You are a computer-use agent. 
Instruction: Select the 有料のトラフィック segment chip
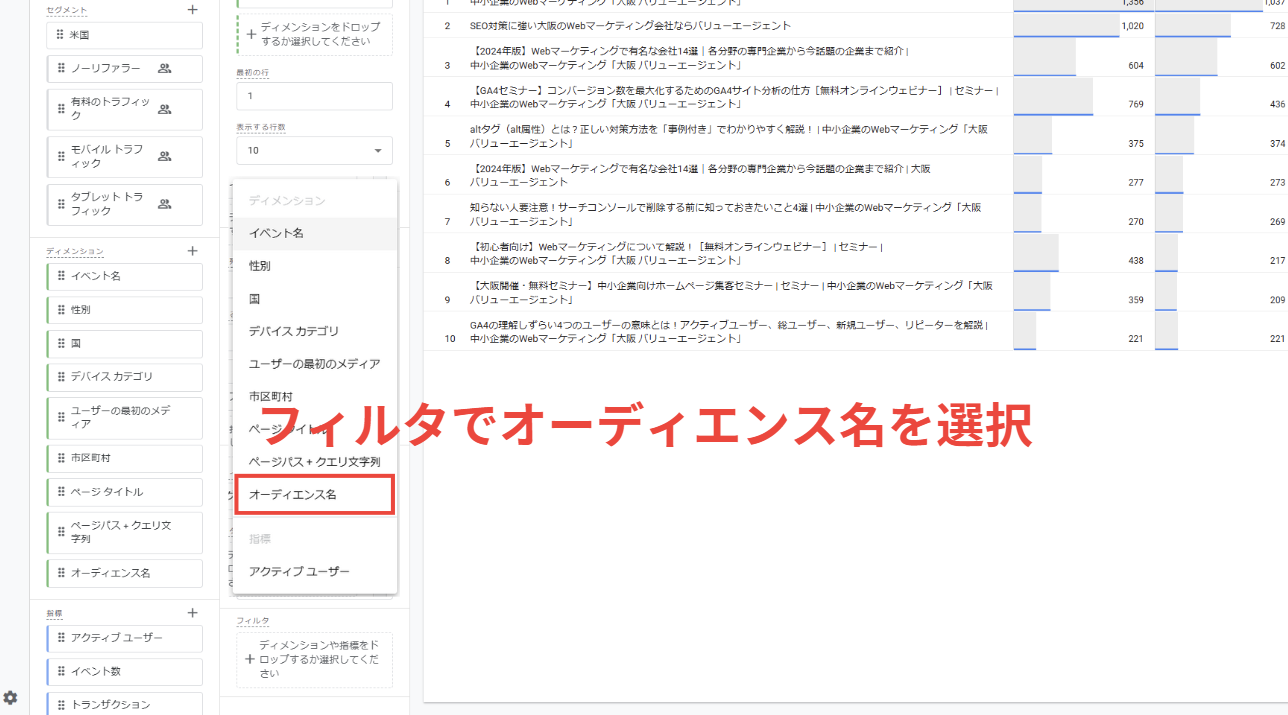pos(124,109)
